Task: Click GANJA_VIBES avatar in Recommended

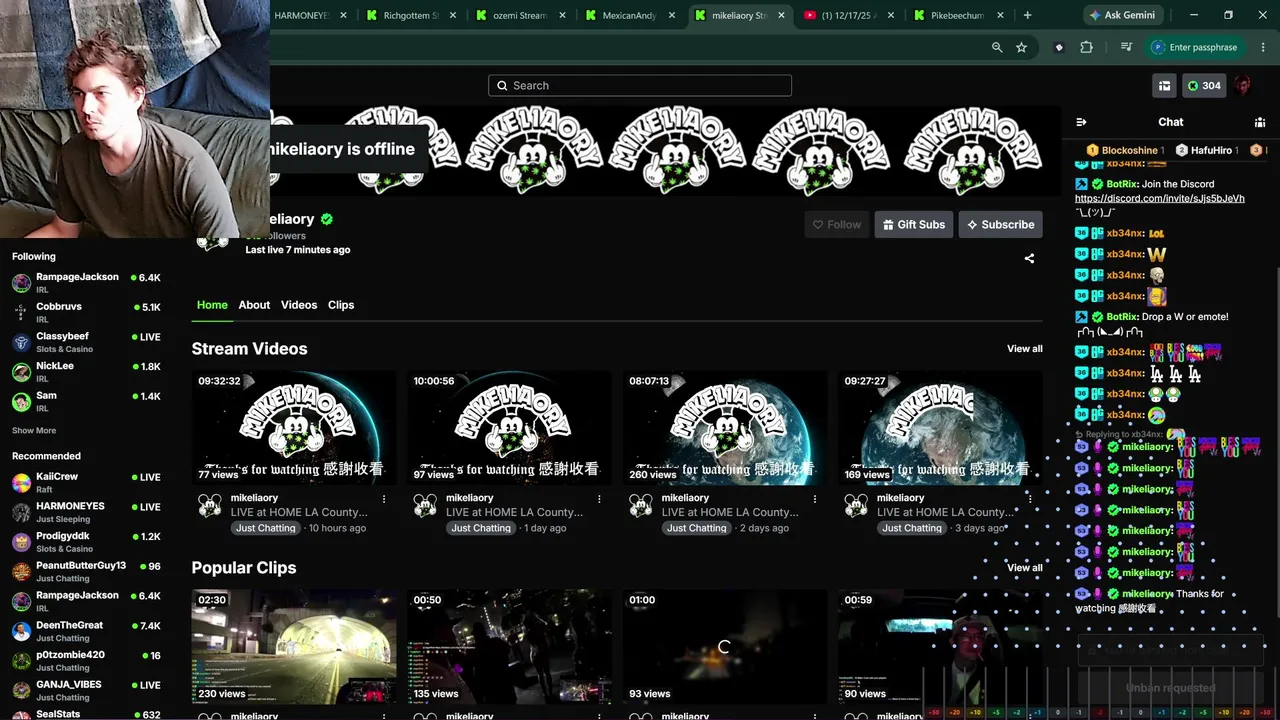Action: point(21,690)
